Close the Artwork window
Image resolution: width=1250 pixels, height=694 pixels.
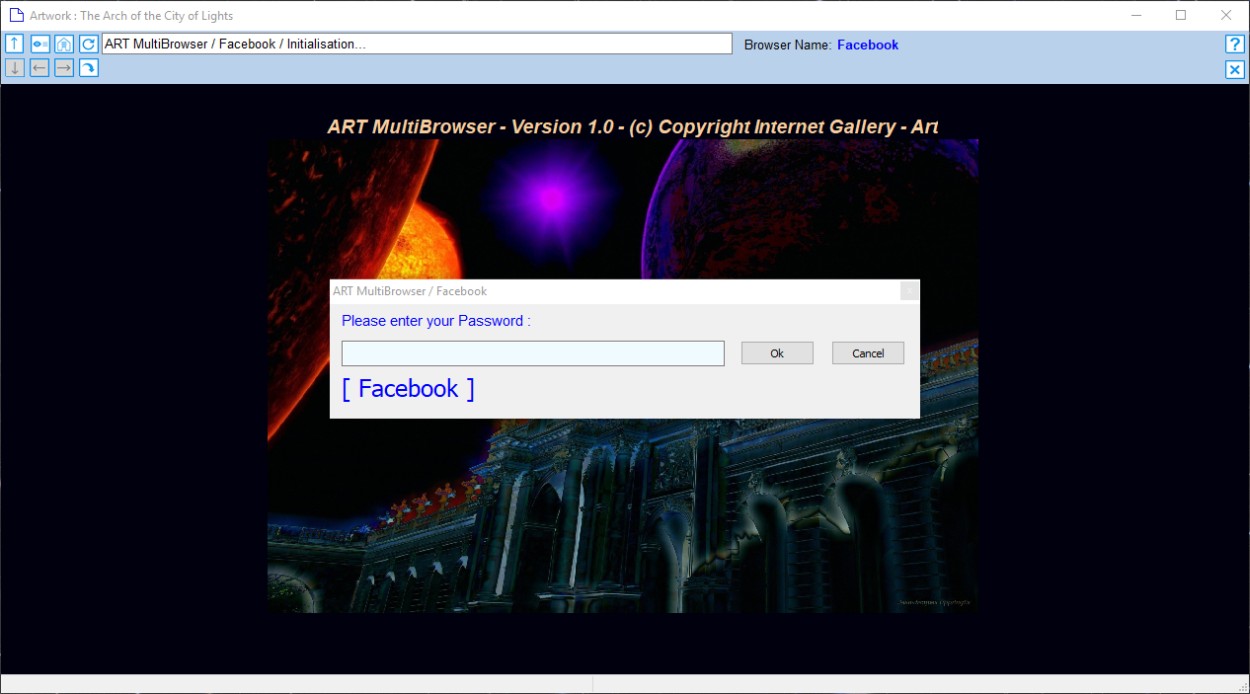pos(1226,15)
